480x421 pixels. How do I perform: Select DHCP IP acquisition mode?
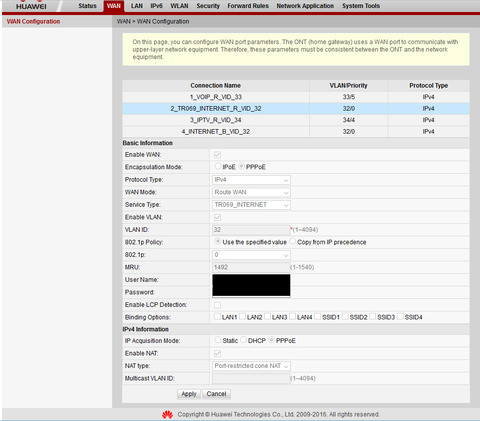[243, 340]
